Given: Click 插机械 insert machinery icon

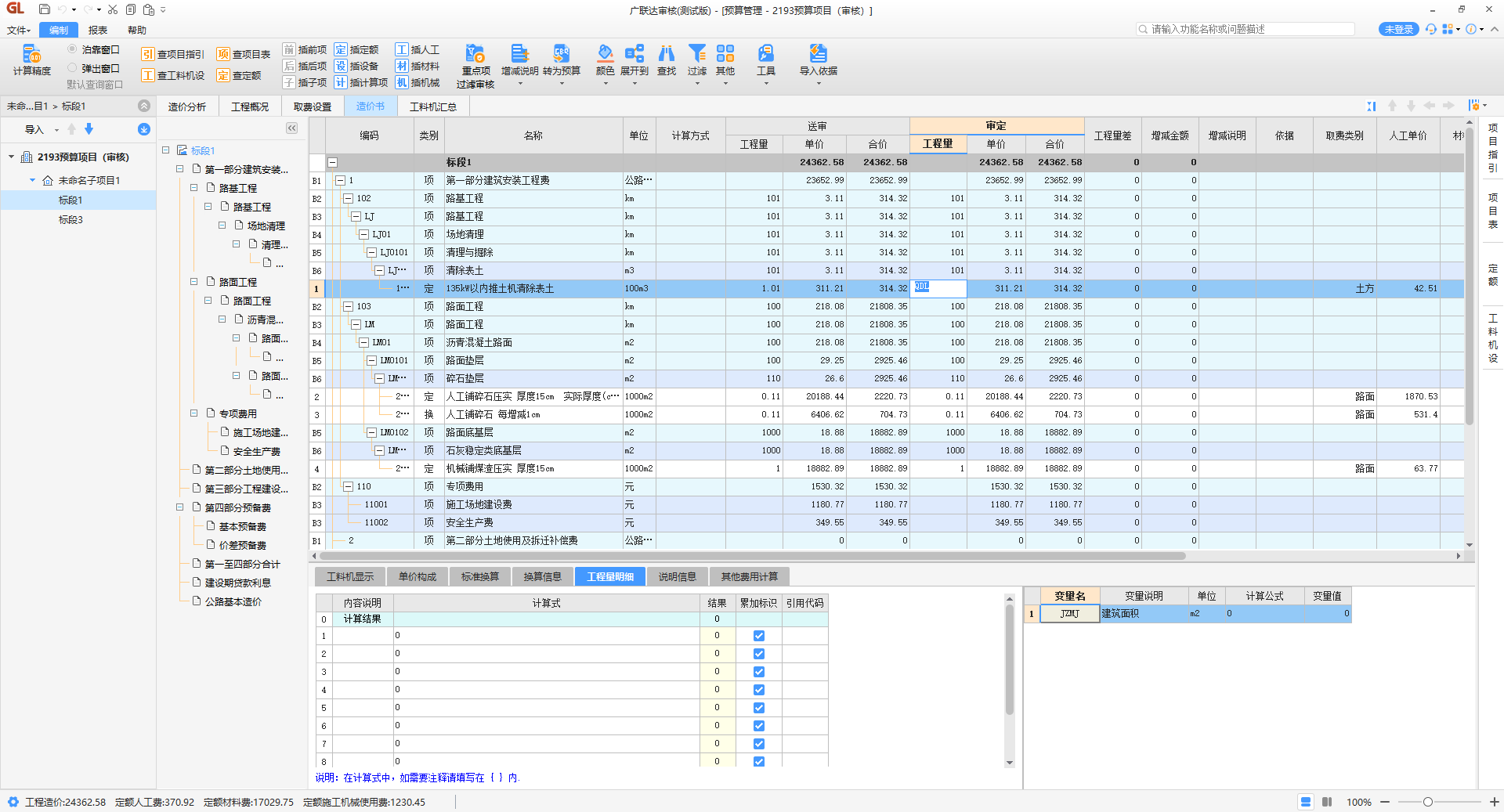Looking at the screenshot, I should click(418, 82).
